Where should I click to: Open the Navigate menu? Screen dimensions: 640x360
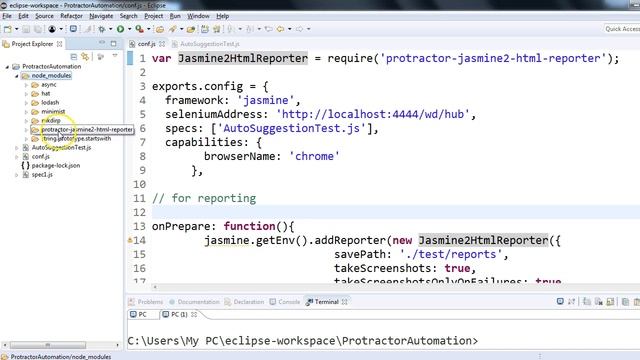(x=101, y=16)
